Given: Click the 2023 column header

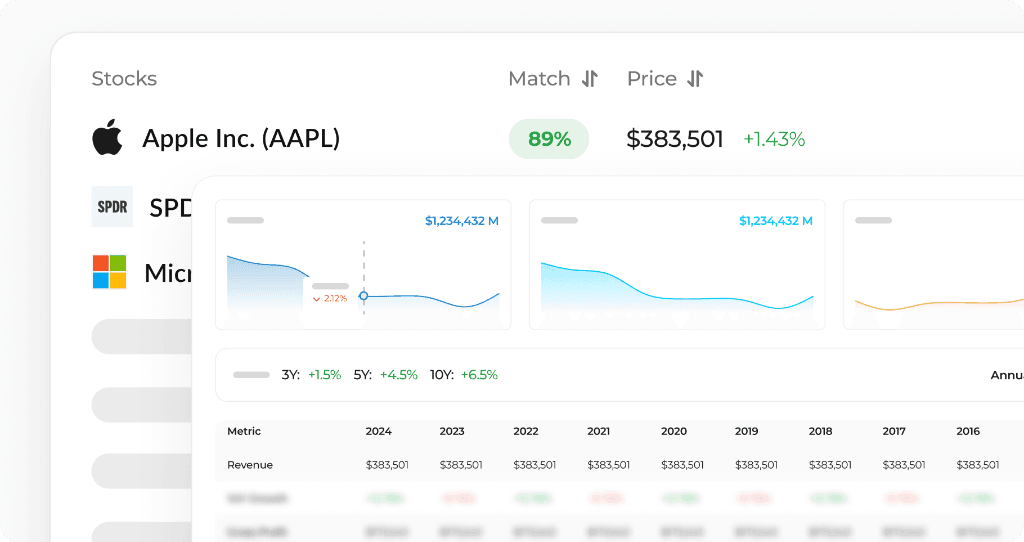Looking at the screenshot, I should tap(452, 431).
